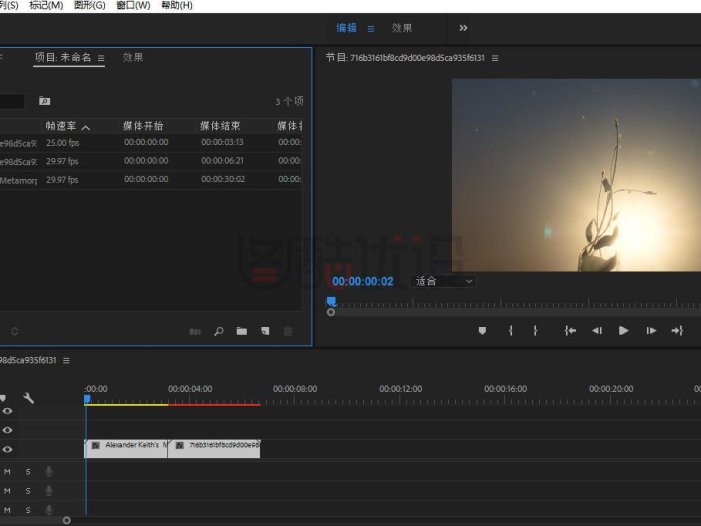The height and width of the screenshot is (526, 701).
Task: Select the 项目: 未命名 panel tab
Action: 63,58
